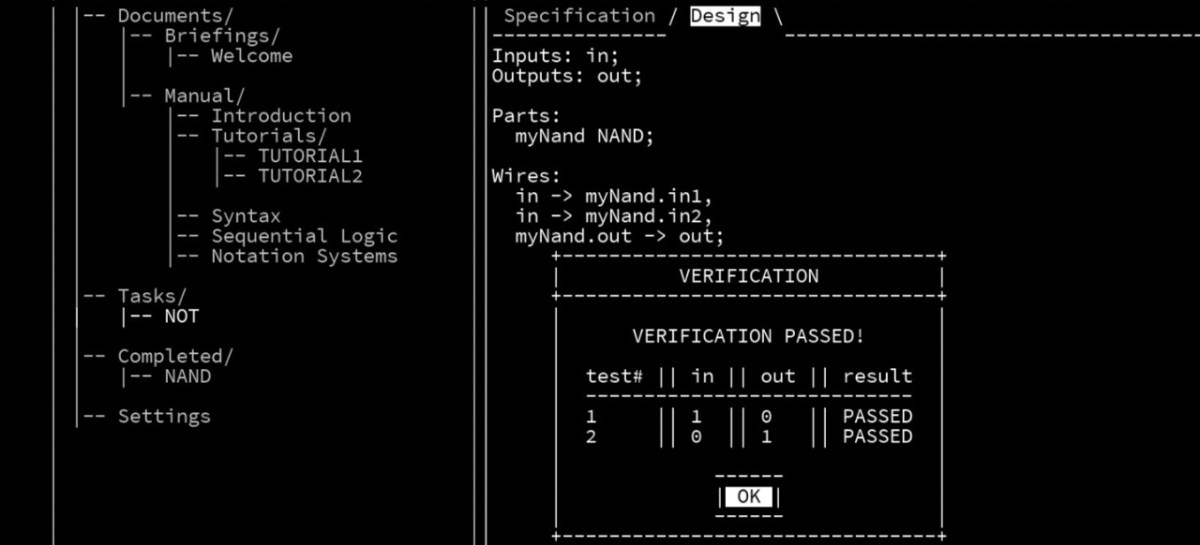Collapse the Tasks folder
The height and width of the screenshot is (545, 1200).
coord(152,296)
